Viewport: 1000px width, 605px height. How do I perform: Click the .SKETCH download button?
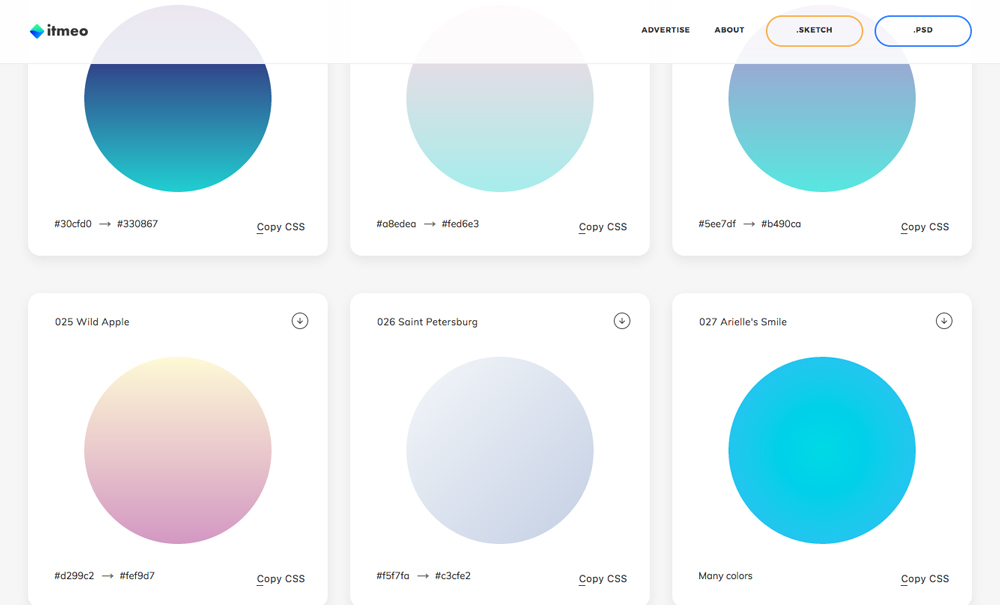[814, 31]
